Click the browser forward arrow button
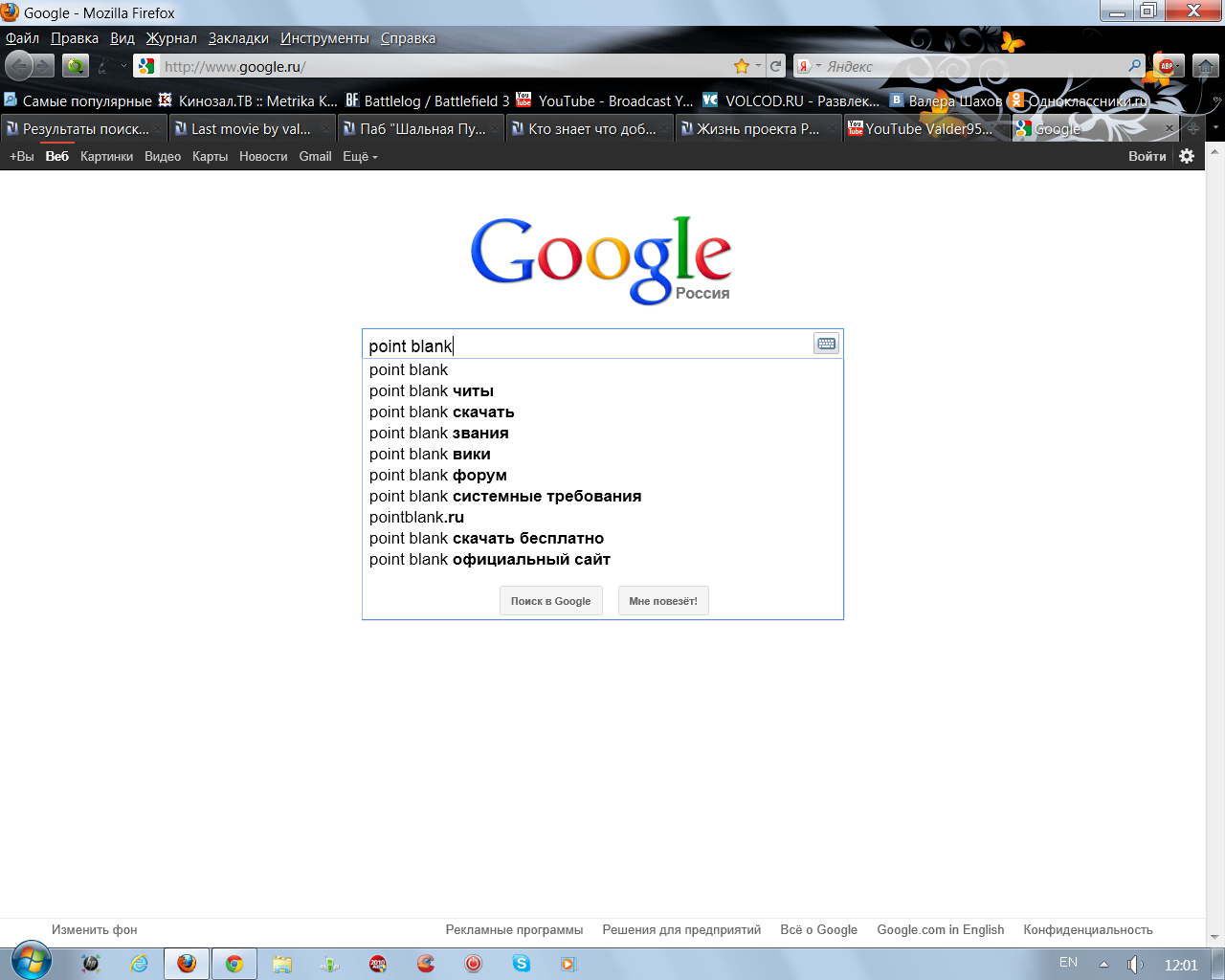The height and width of the screenshot is (980, 1225). (x=44, y=66)
